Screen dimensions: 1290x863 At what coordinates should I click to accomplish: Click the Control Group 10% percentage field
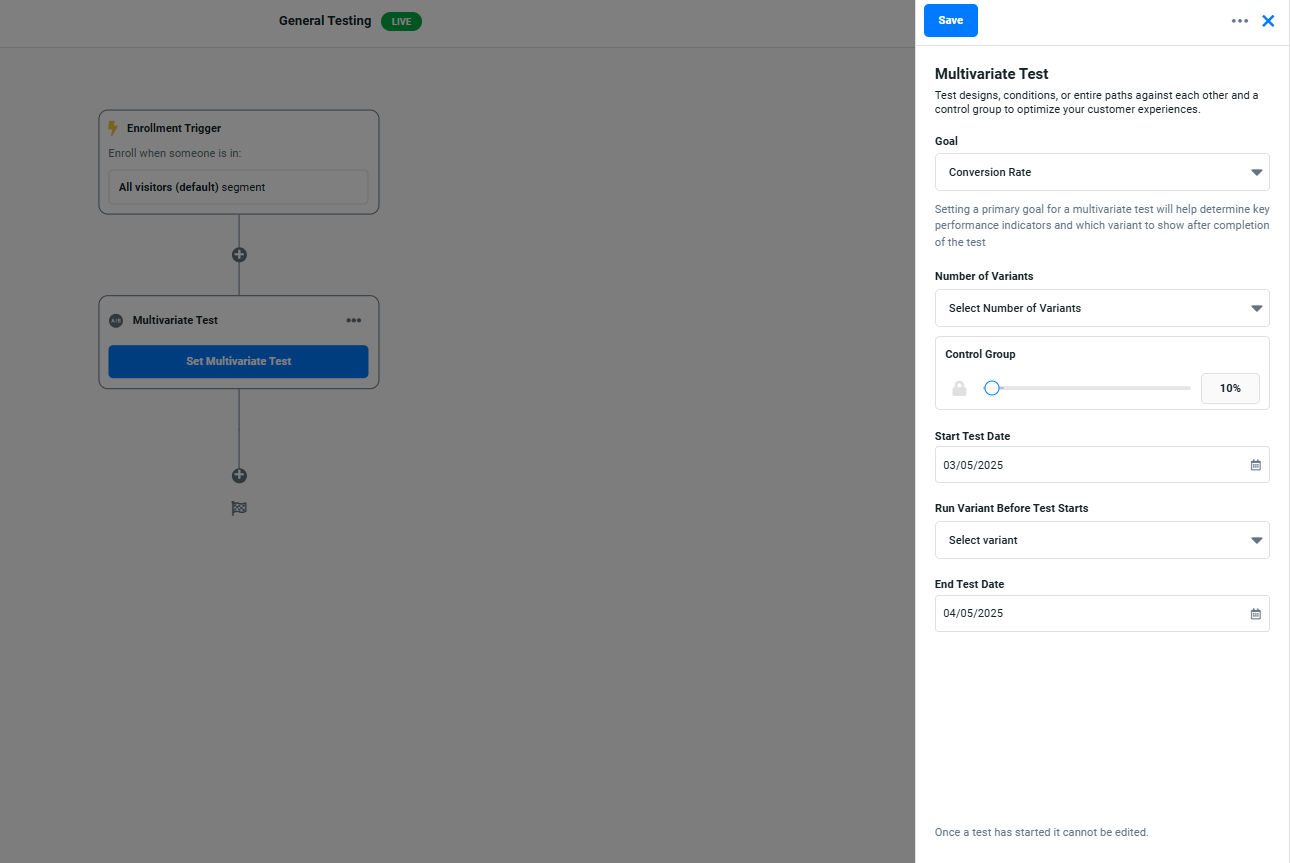tap(1229, 388)
